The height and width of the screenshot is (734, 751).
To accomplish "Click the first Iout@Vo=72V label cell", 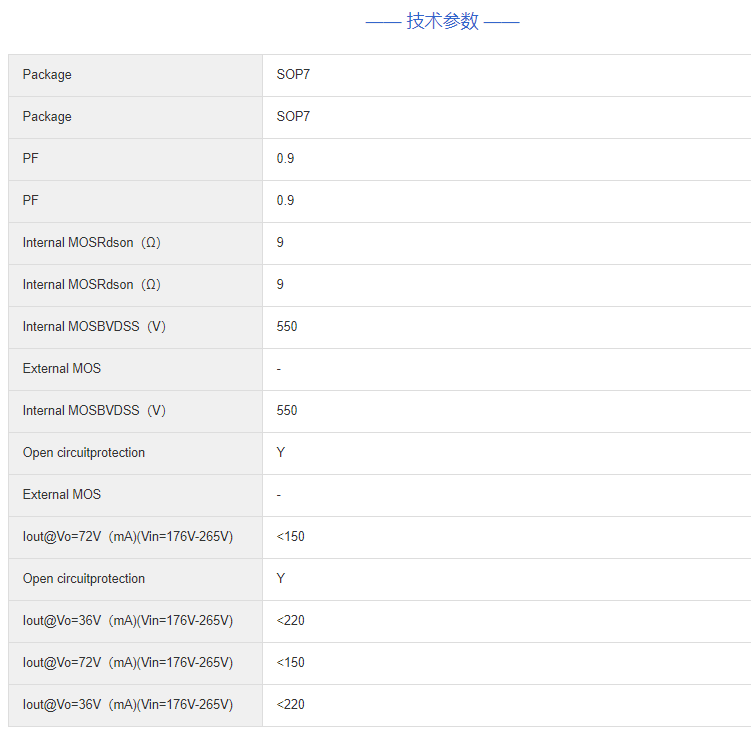I will [128, 537].
